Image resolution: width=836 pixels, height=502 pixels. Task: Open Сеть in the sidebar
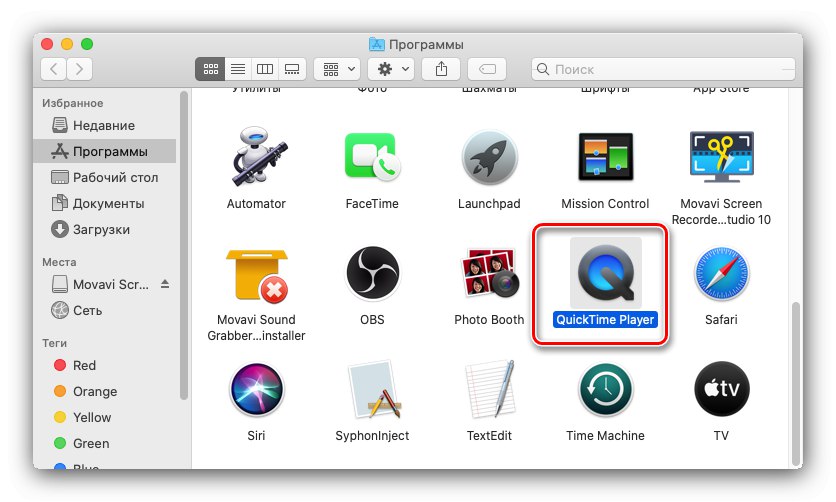point(104,311)
